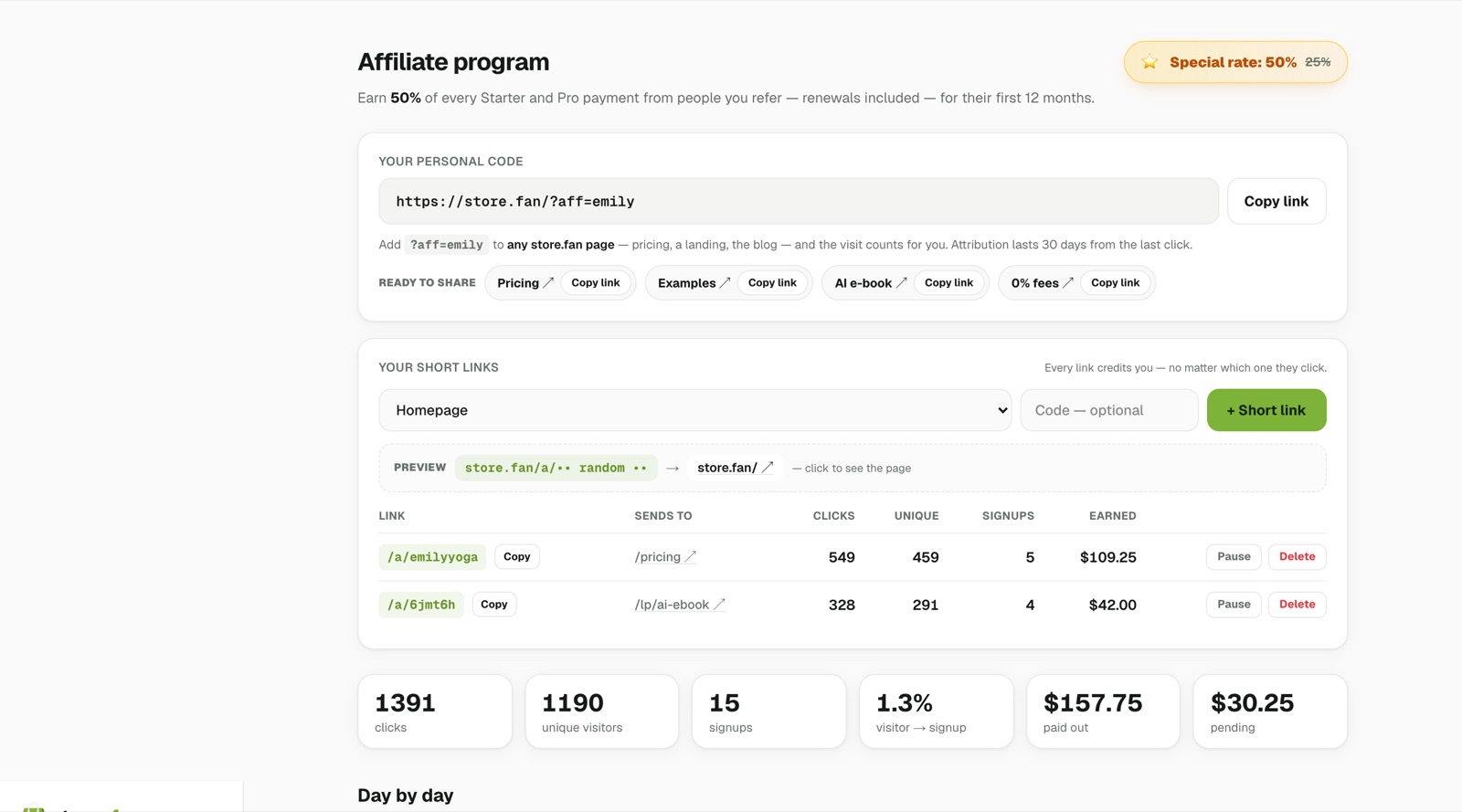Create a new short link

pos(1266,410)
